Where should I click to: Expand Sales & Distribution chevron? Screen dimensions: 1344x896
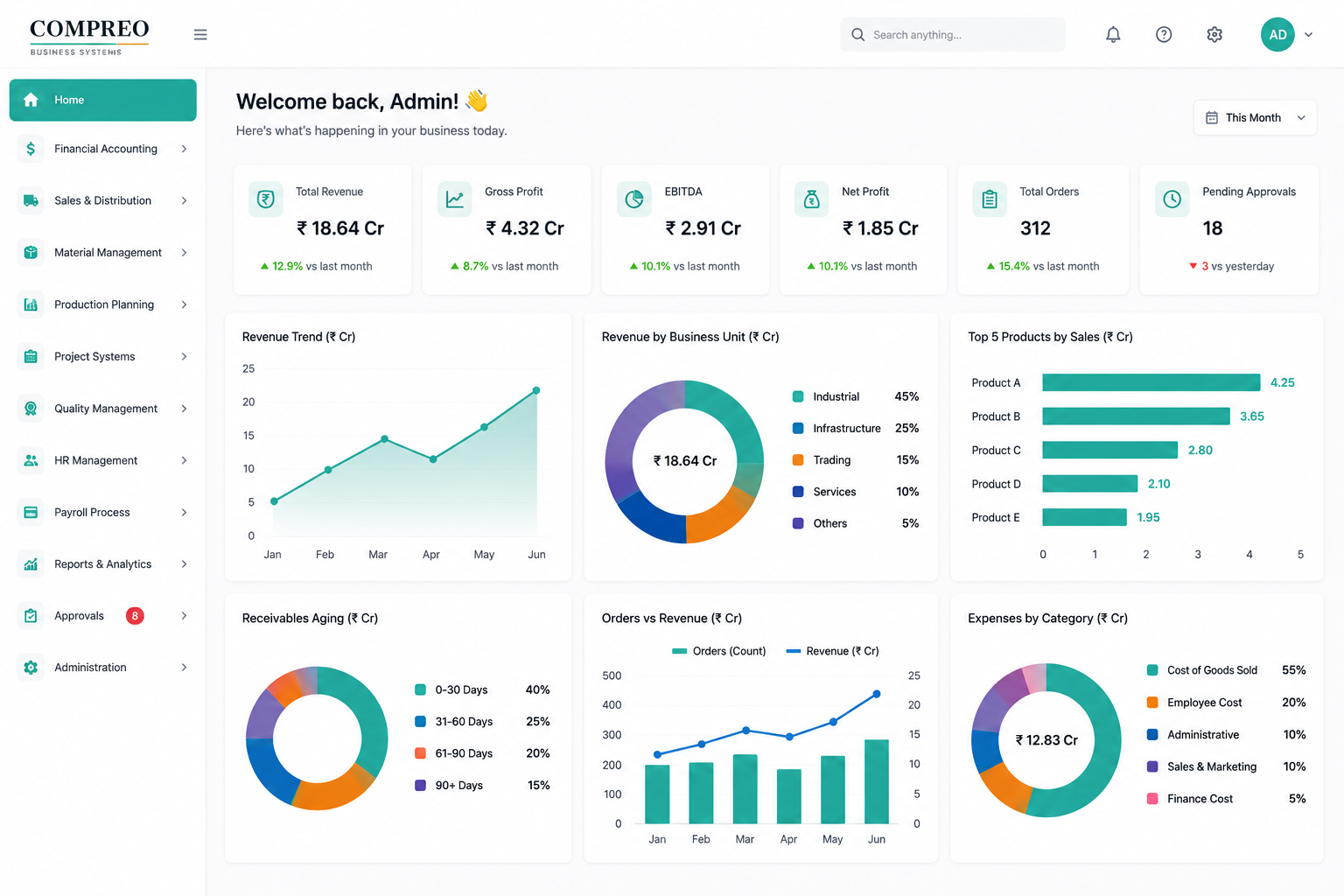[184, 200]
